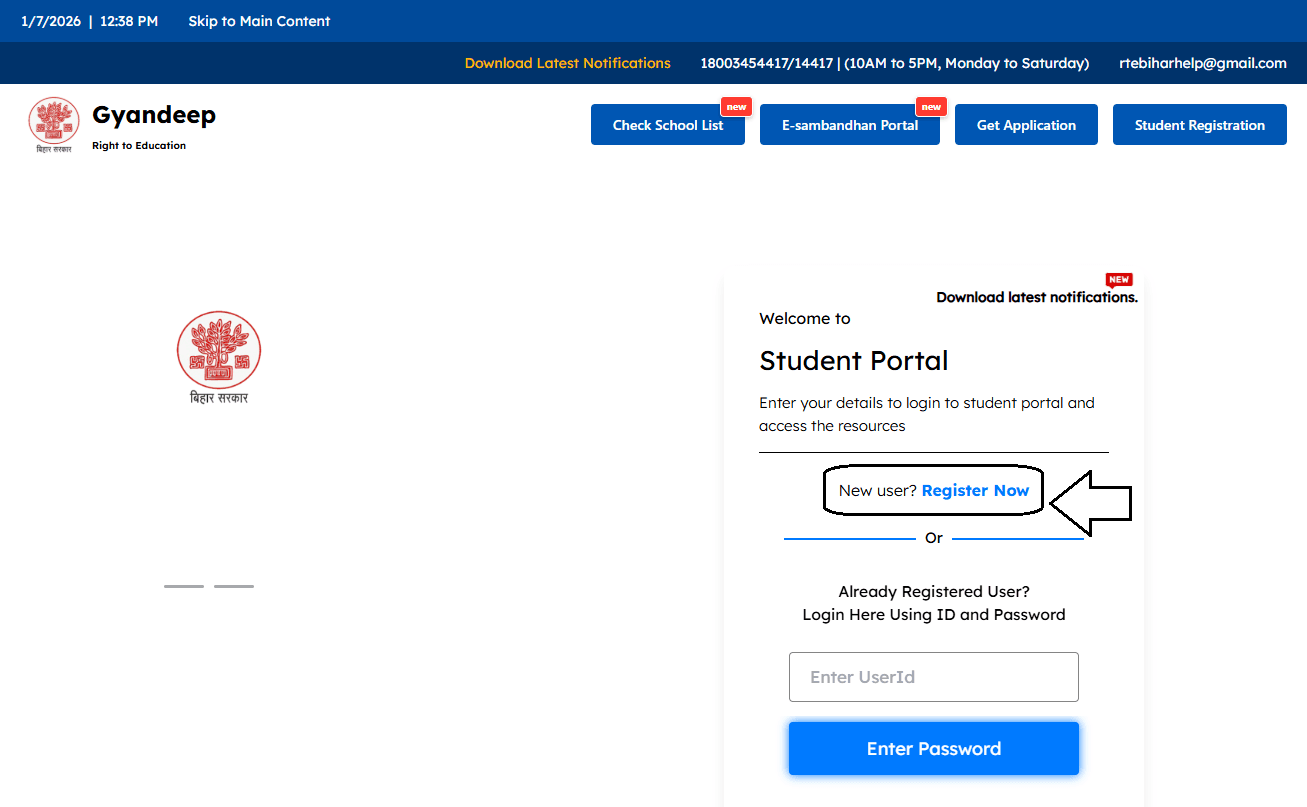Open Download Latest Notifications

pyautogui.click(x=567, y=62)
